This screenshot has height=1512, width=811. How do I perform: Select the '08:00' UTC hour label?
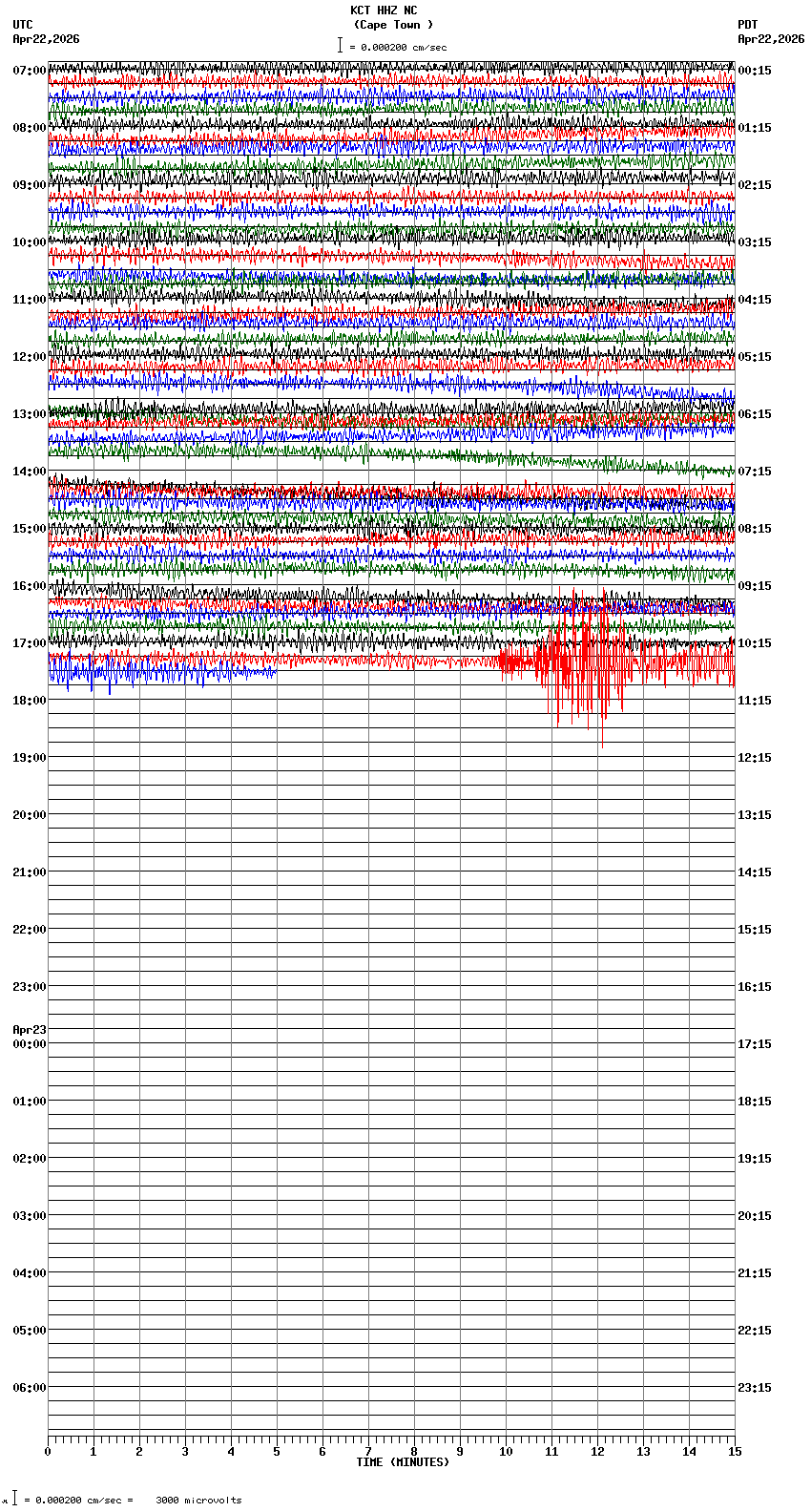pos(30,128)
